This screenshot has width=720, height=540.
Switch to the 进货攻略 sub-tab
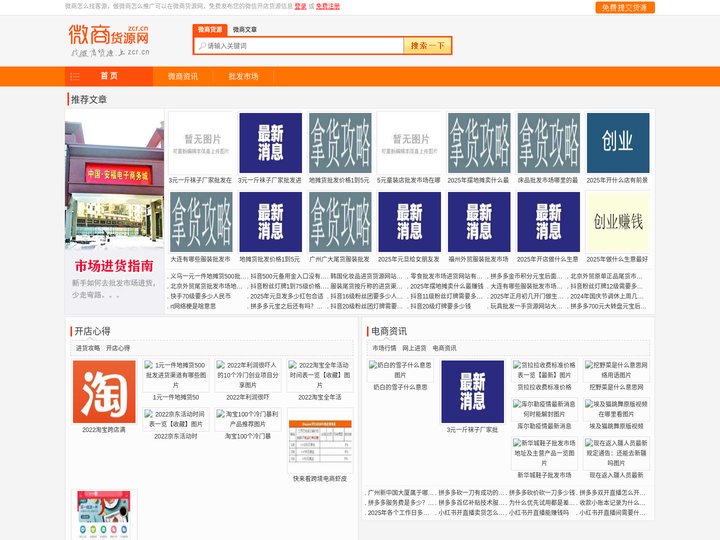click(88, 348)
